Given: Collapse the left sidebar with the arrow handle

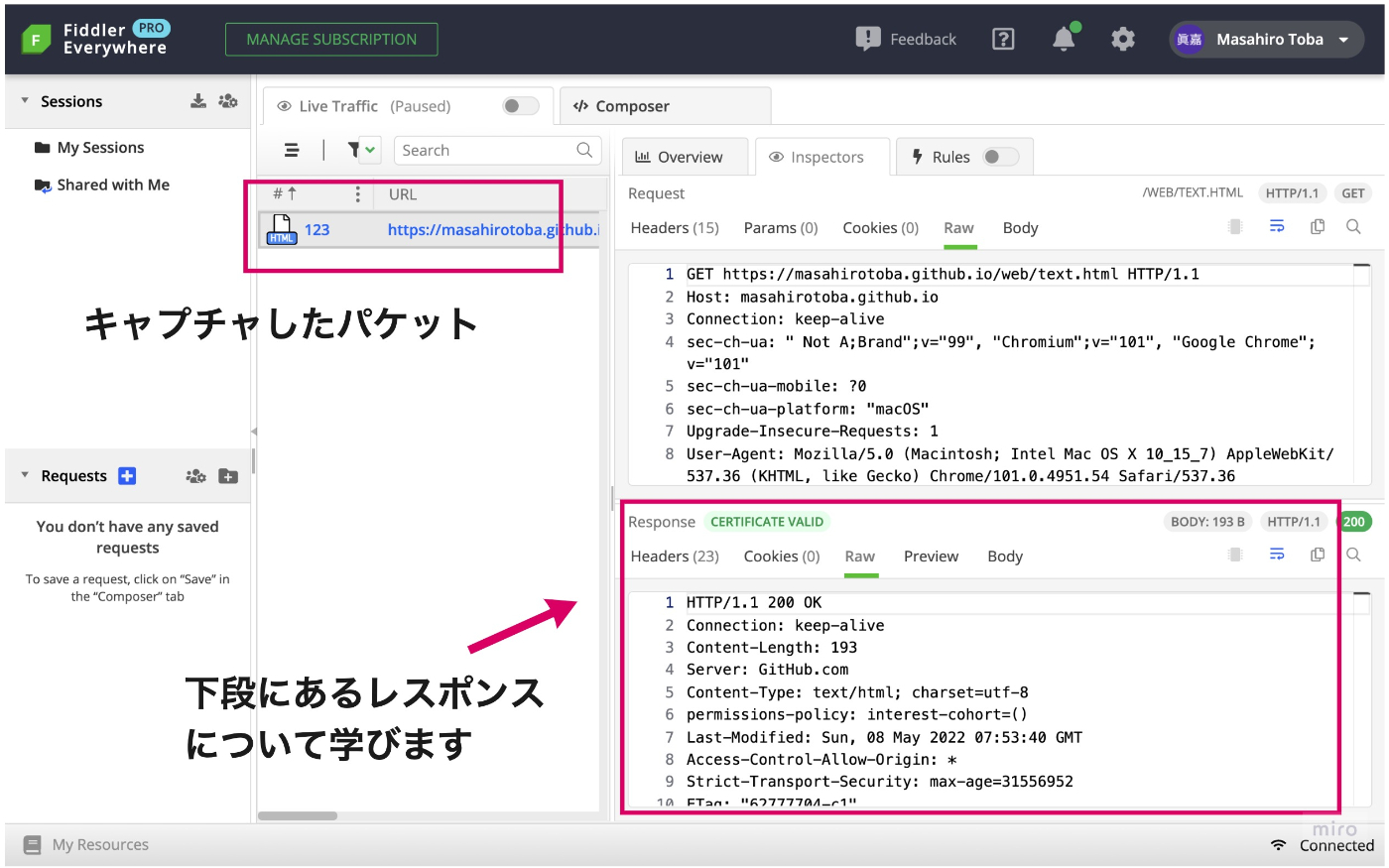Looking at the screenshot, I should (254, 432).
